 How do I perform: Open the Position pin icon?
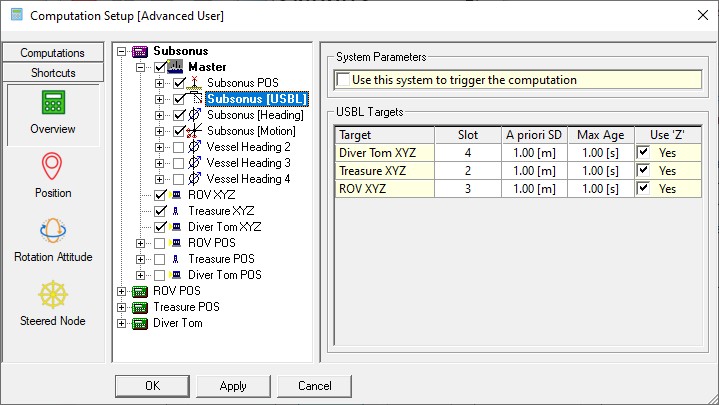52,166
